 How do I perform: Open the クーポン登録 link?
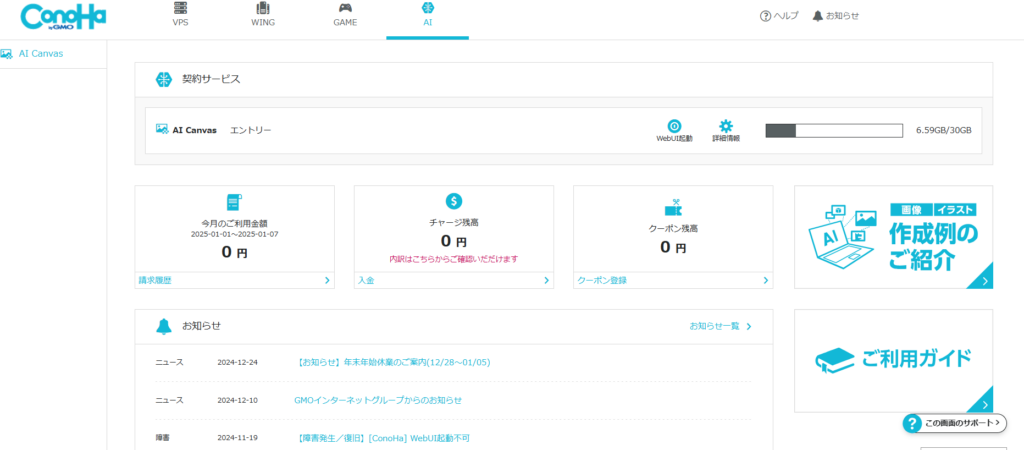tap(602, 280)
